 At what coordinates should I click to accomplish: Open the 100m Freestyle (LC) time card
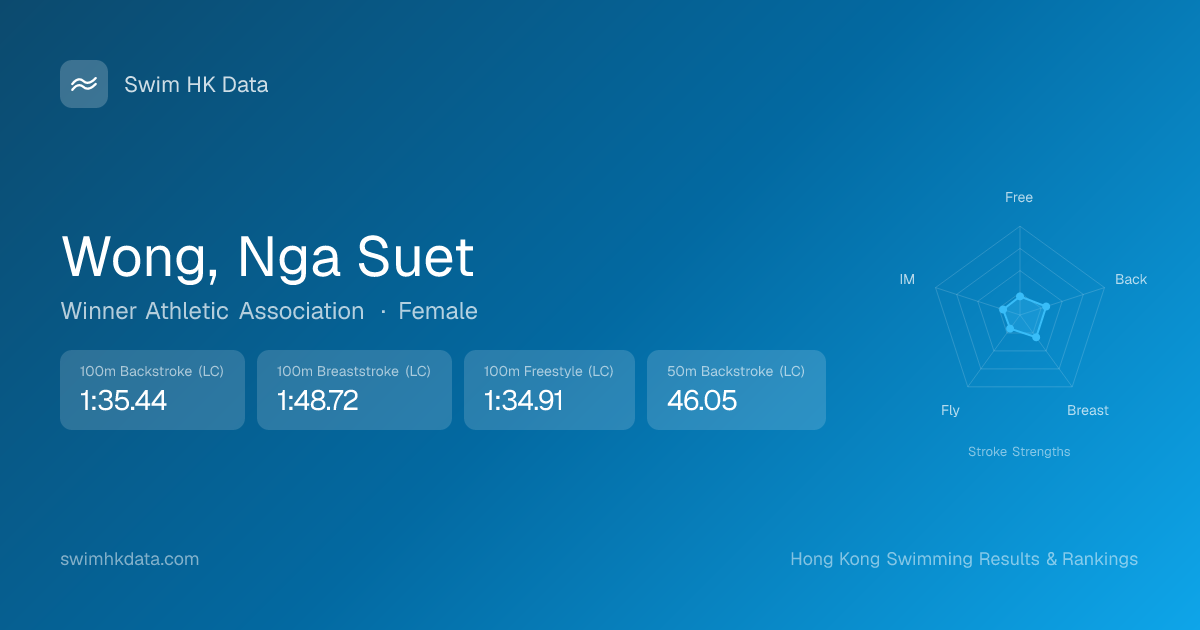click(x=549, y=390)
